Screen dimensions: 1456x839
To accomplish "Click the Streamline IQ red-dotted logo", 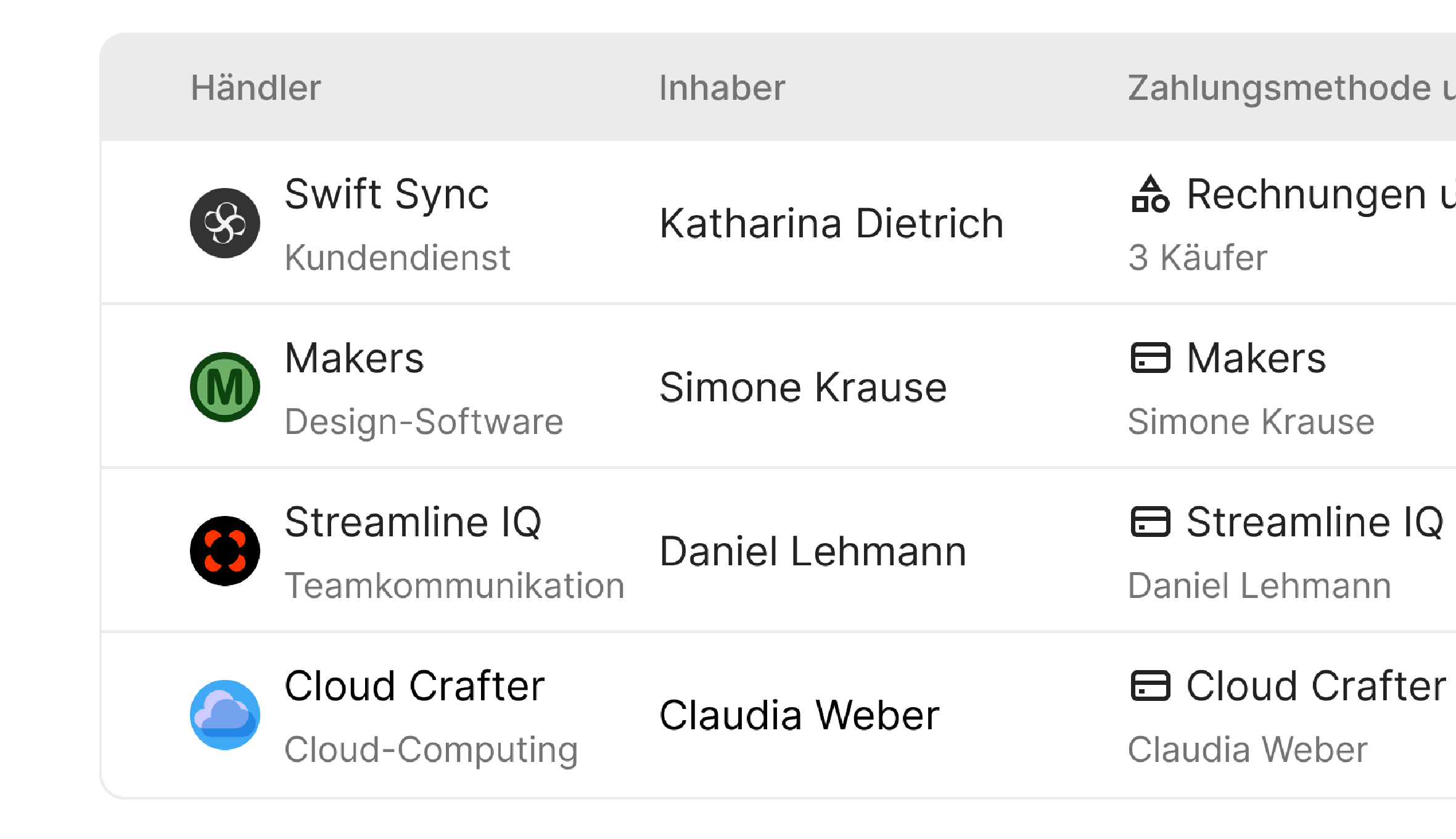I will click(224, 551).
